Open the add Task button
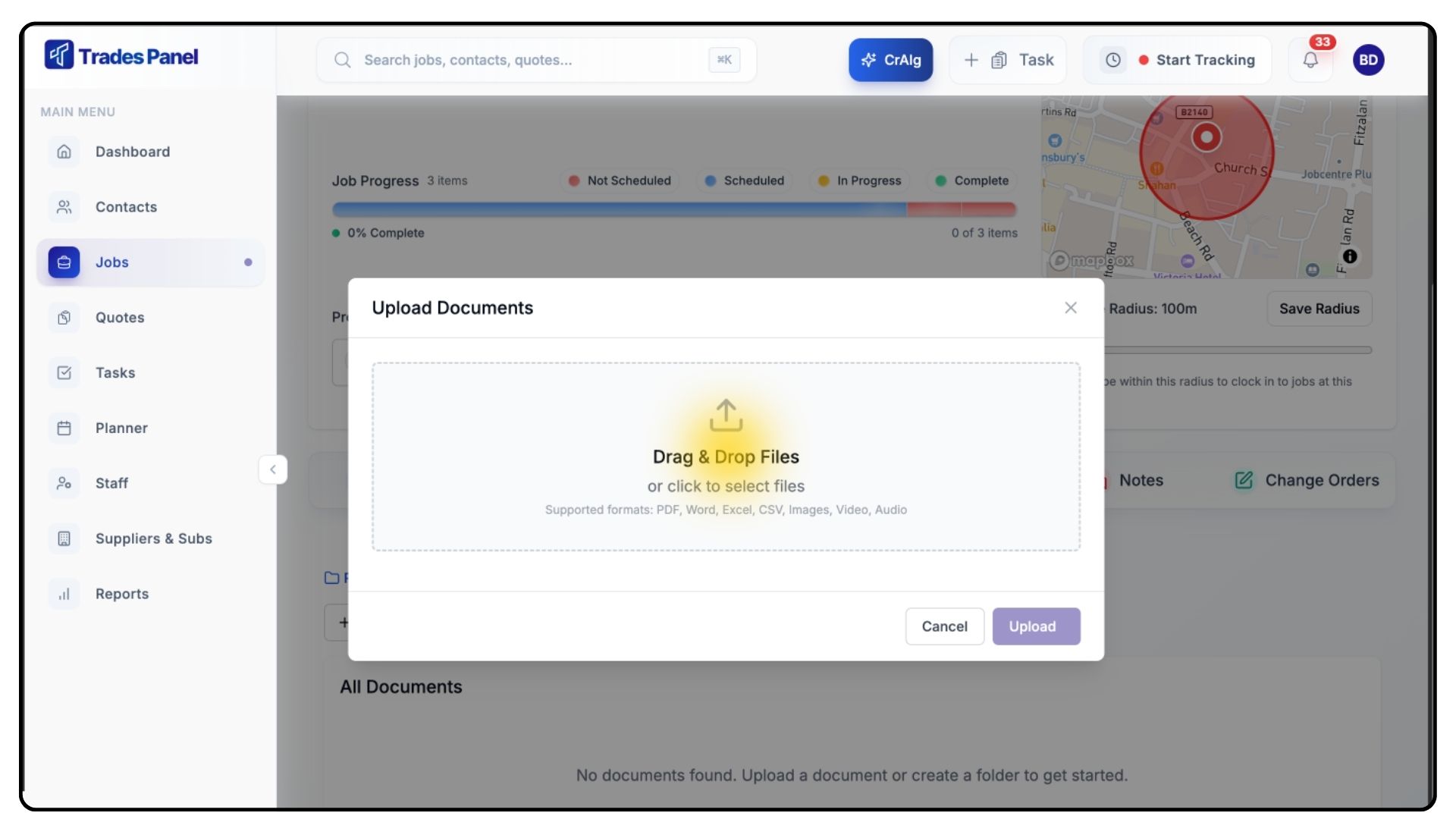Screen dimensions: 1456x819 tap(1009, 60)
